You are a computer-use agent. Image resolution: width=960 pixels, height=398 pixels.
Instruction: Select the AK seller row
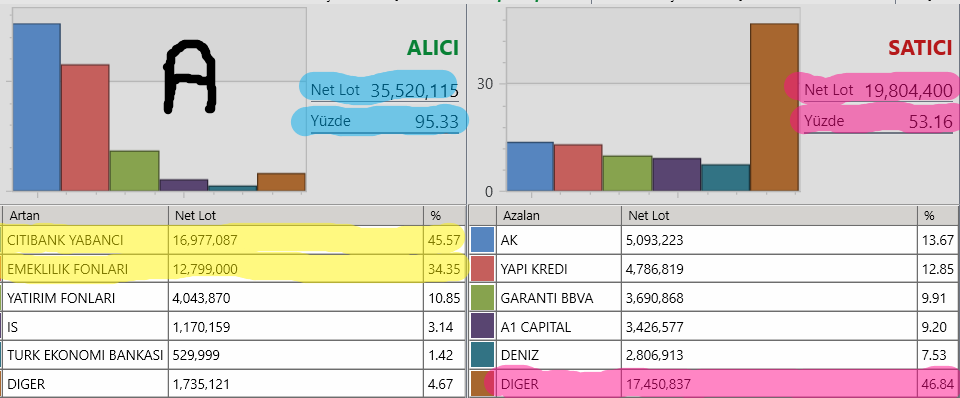click(714, 240)
